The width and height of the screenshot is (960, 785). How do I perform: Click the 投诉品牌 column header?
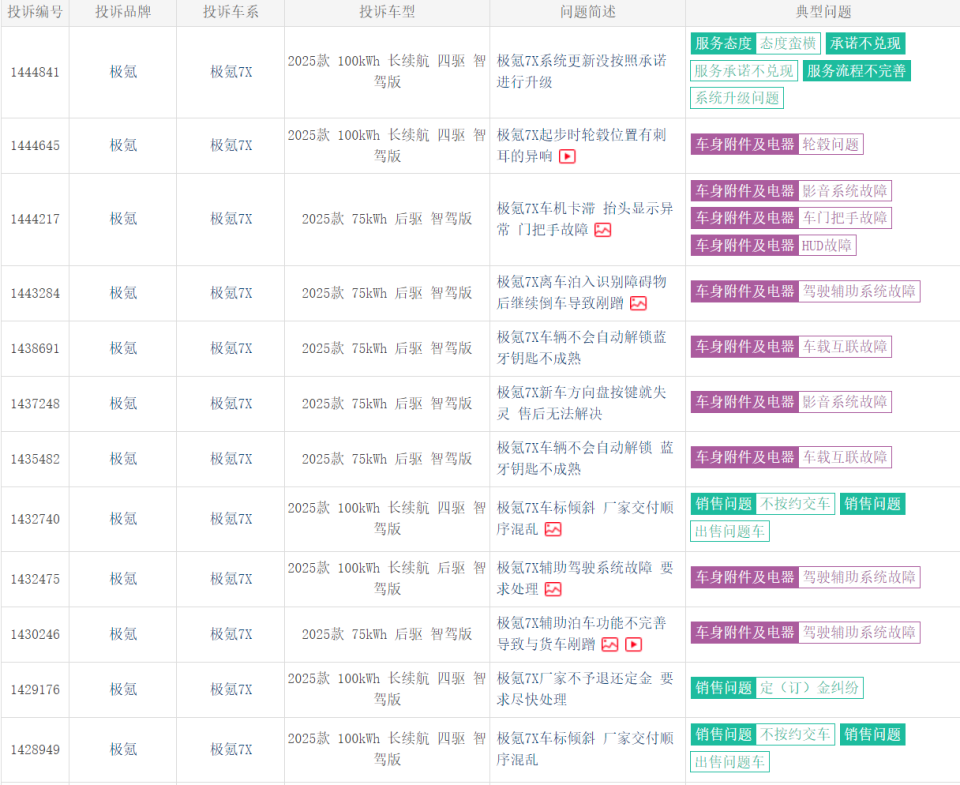click(x=123, y=12)
